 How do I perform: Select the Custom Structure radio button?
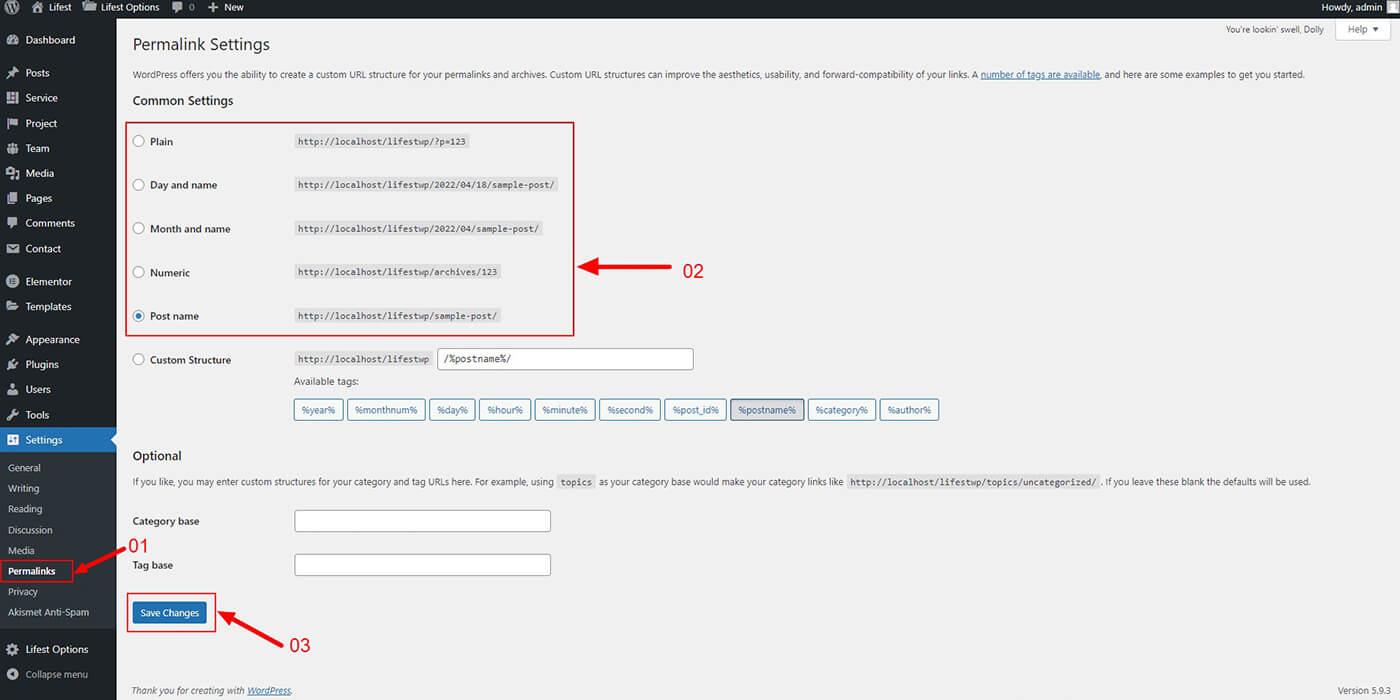[139, 359]
